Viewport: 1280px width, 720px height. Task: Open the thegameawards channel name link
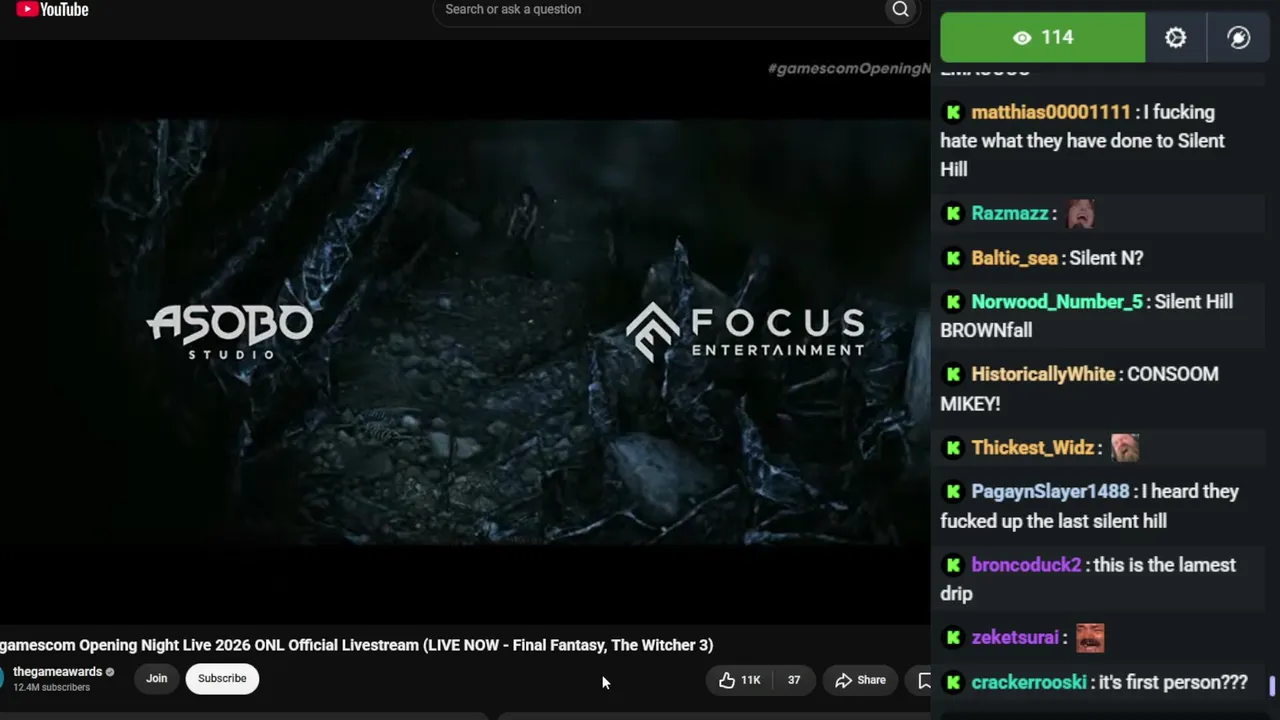[58, 672]
